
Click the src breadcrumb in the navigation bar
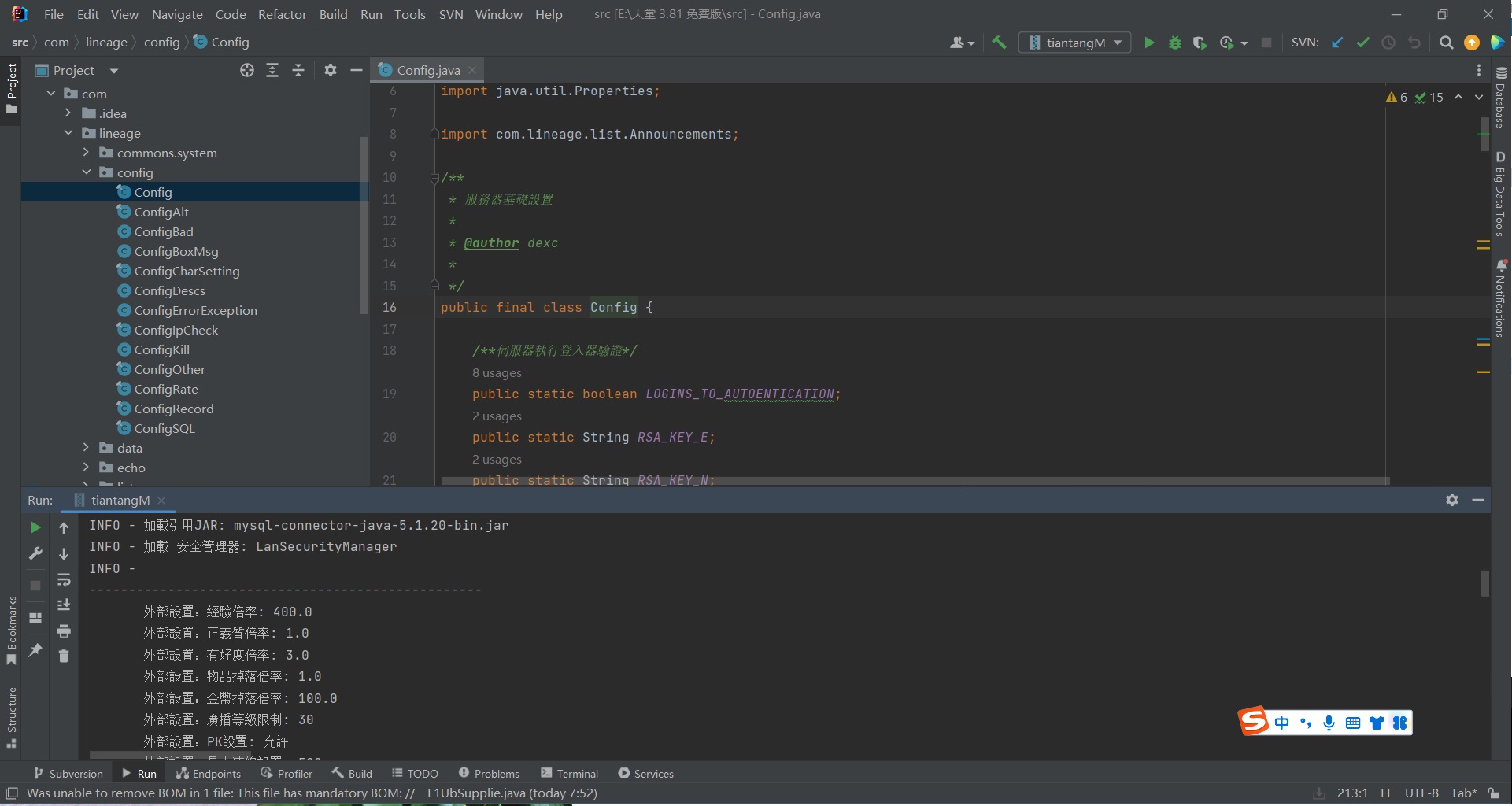[20, 43]
